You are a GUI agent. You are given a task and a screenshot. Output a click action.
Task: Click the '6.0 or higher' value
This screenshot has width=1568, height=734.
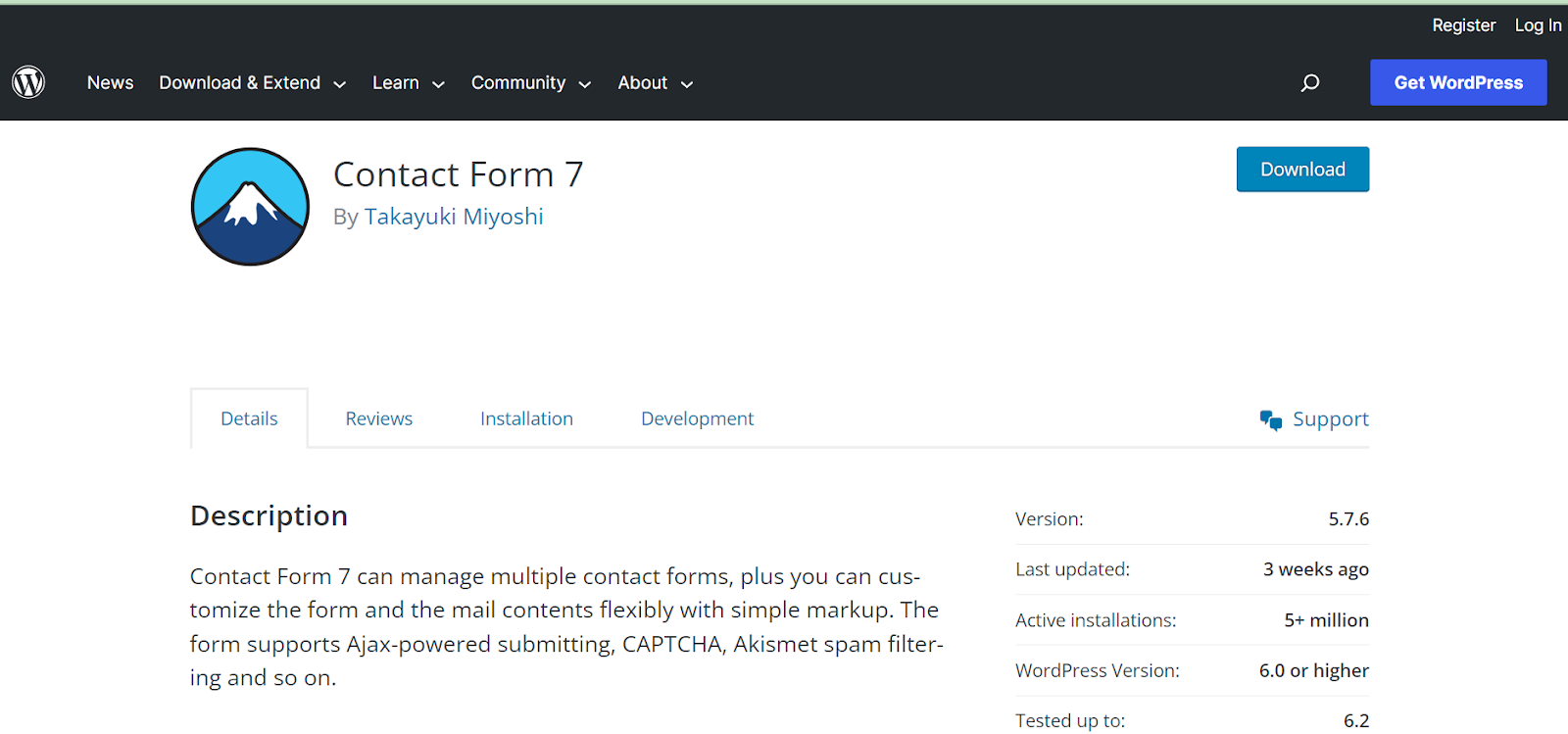[1314, 670]
